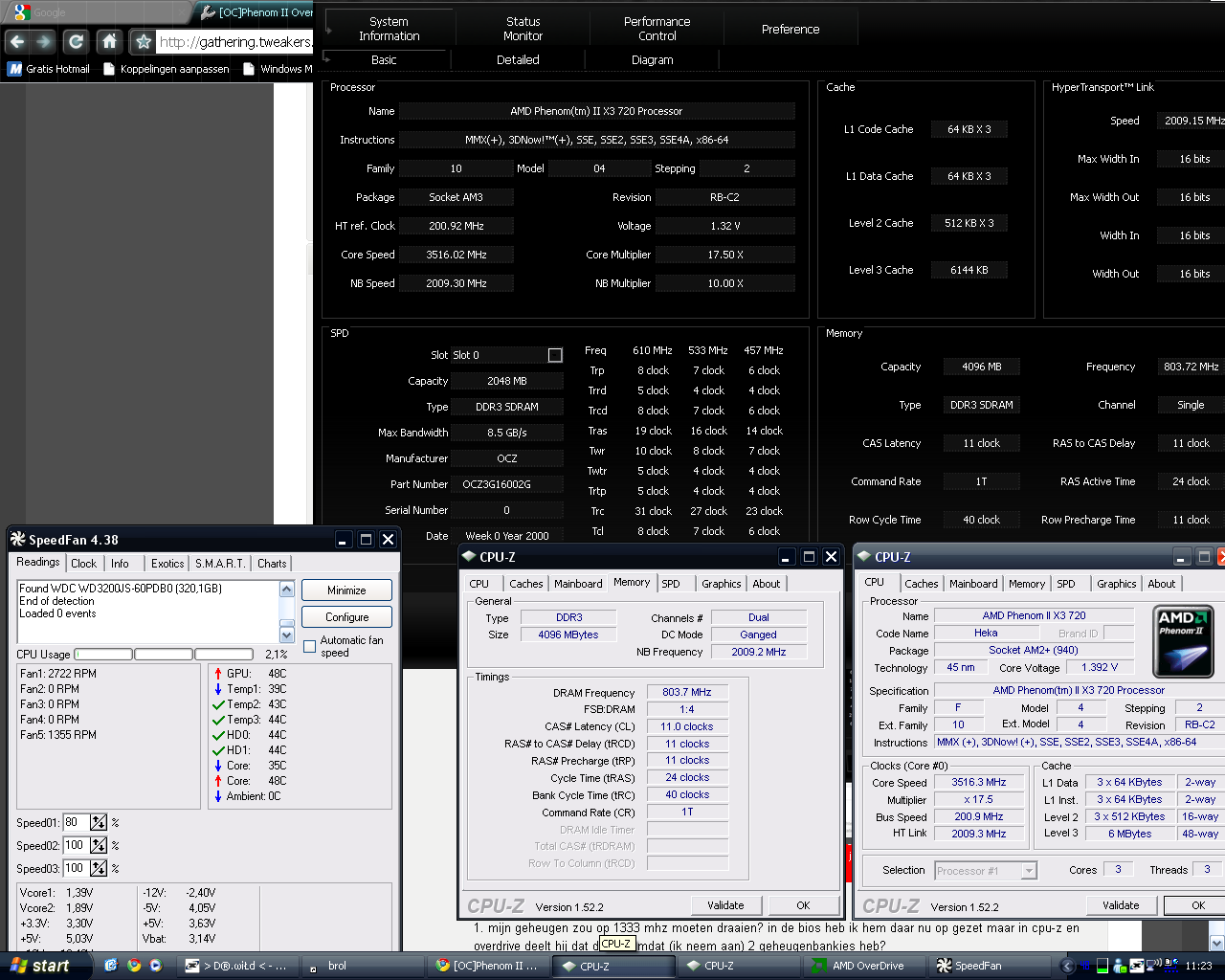Click the AMD Phenom II logo image
Screen dimensions: 1225x980
(1185, 640)
